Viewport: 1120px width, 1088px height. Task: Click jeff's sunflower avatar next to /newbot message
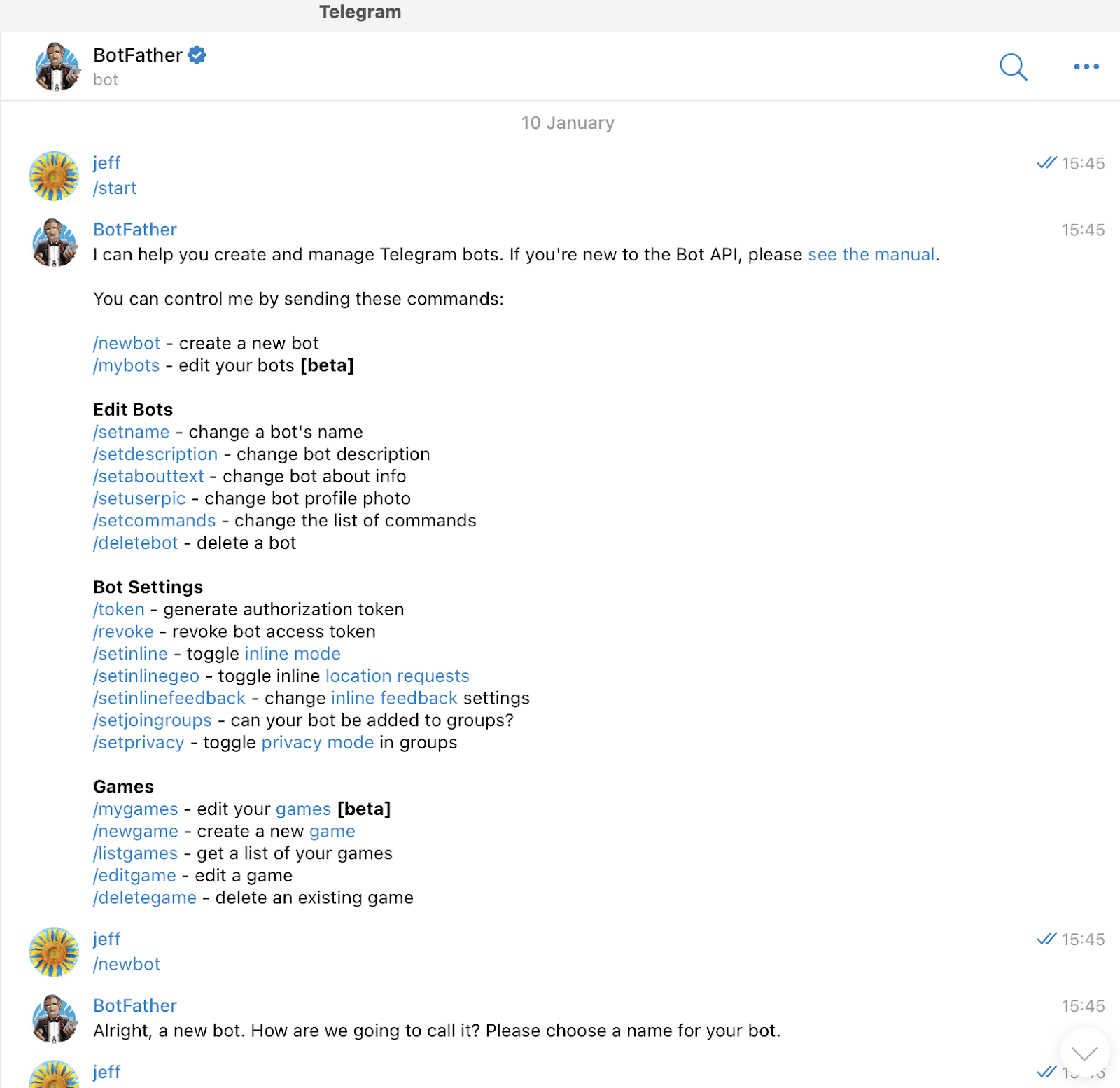pyautogui.click(x=54, y=952)
